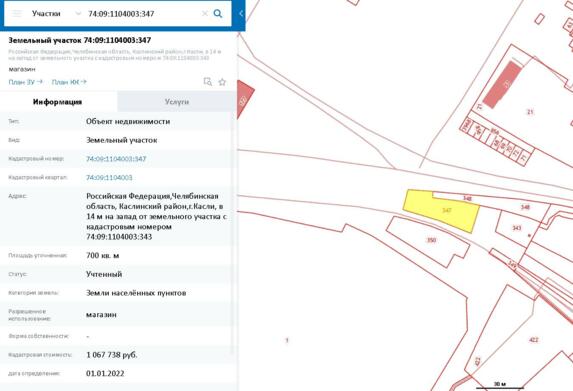573x391 pixels.
Task: Collapse the info panel with arrow
Action: (x=240, y=14)
